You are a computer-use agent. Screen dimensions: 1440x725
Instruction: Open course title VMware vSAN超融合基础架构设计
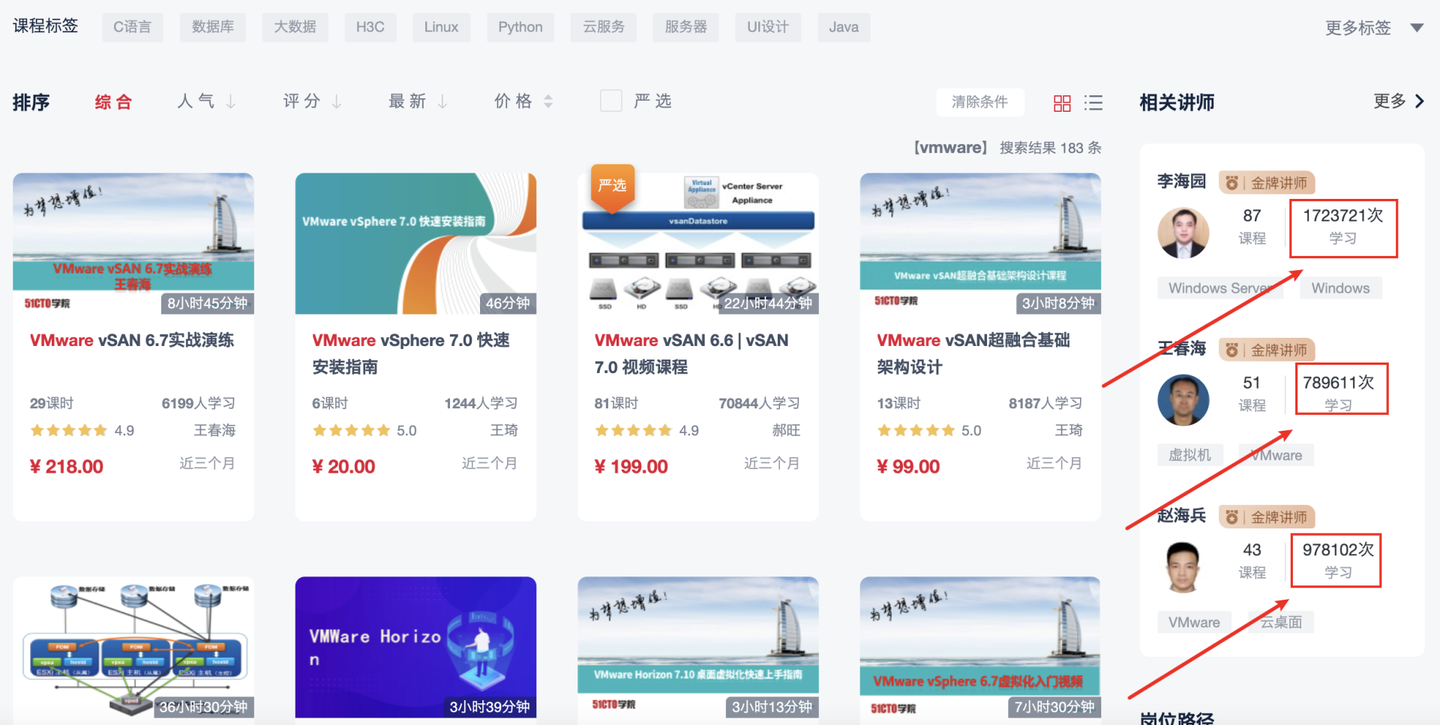(973, 354)
